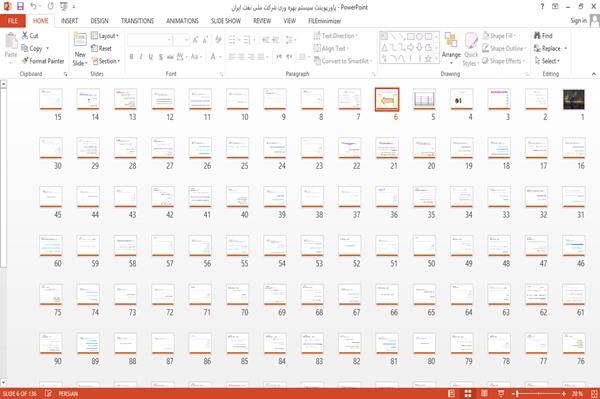Toggle Underline formatting
This screenshot has width=600, height=399.
[151, 57]
